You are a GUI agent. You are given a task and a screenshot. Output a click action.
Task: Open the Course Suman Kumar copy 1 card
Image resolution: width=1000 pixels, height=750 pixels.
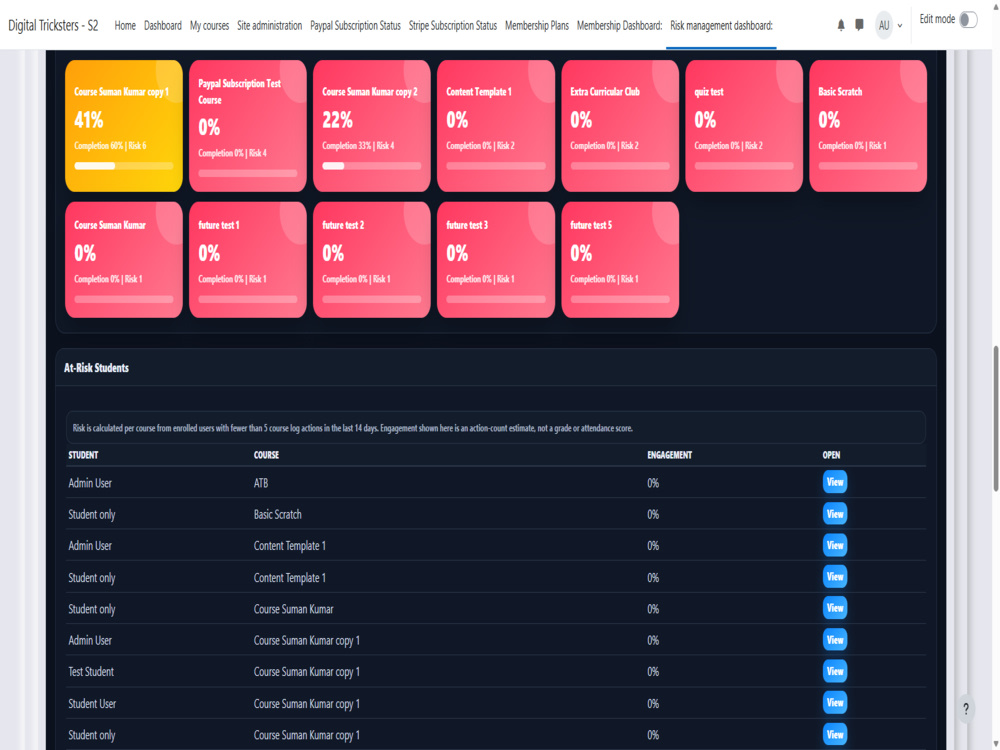(x=124, y=126)
